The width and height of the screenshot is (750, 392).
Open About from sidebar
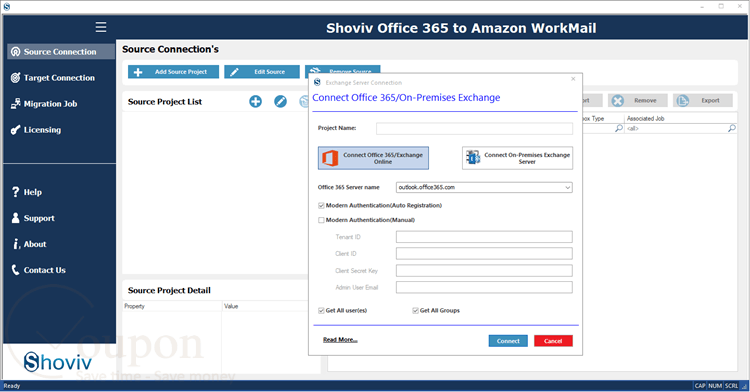[35, 244]
